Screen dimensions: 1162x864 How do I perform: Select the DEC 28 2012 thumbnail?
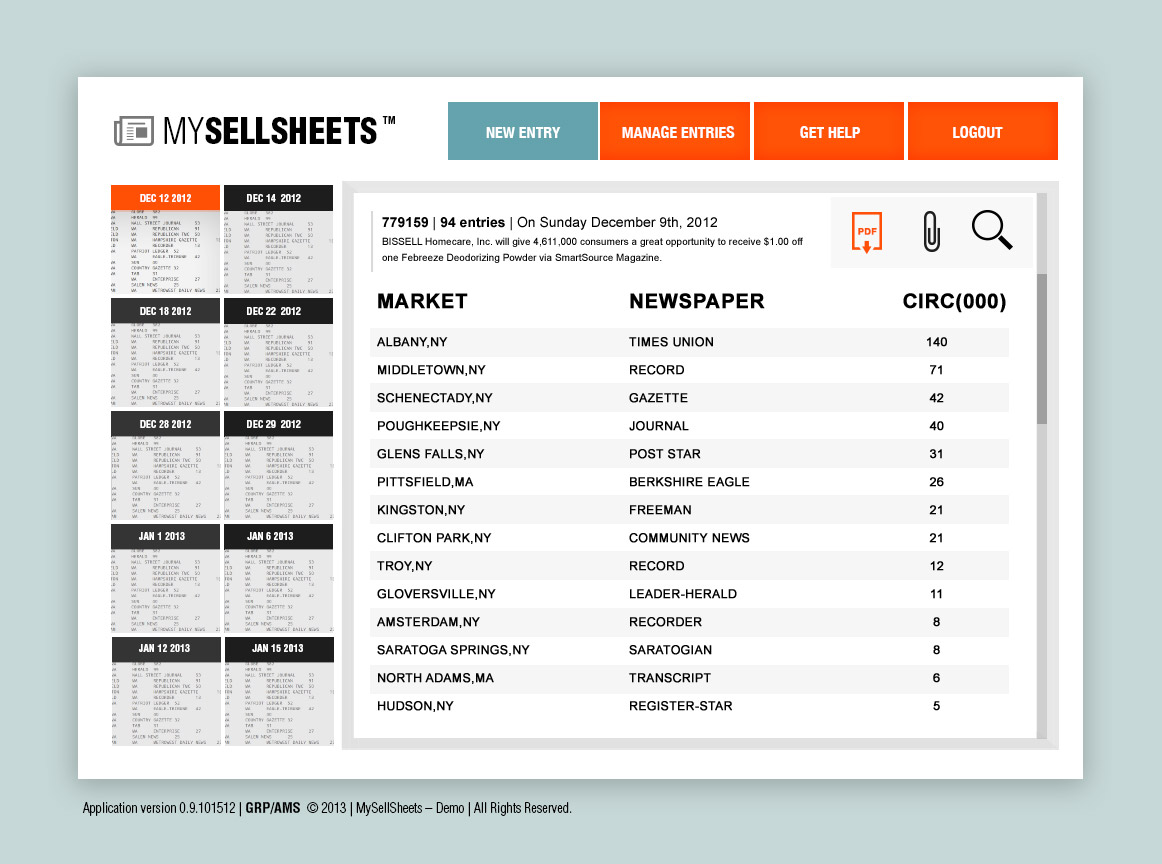tap(164, 423)
